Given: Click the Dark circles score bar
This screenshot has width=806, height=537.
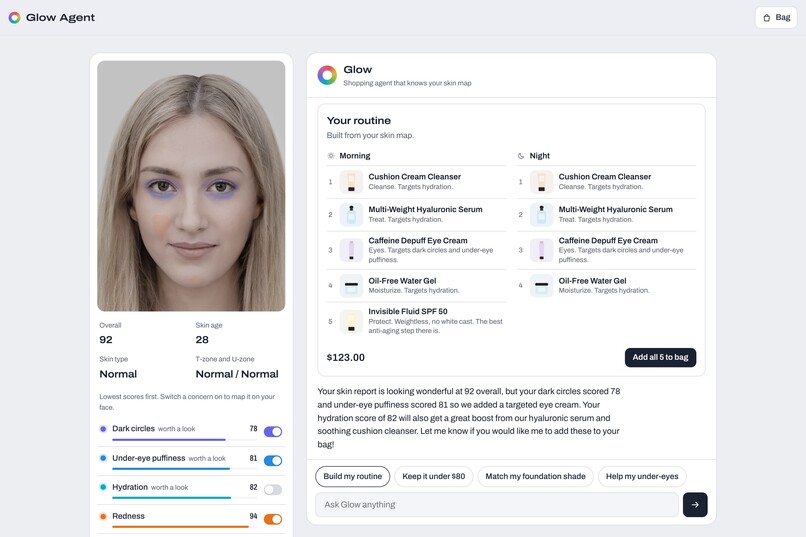Looking at the screenshot, I should [185, 439].
